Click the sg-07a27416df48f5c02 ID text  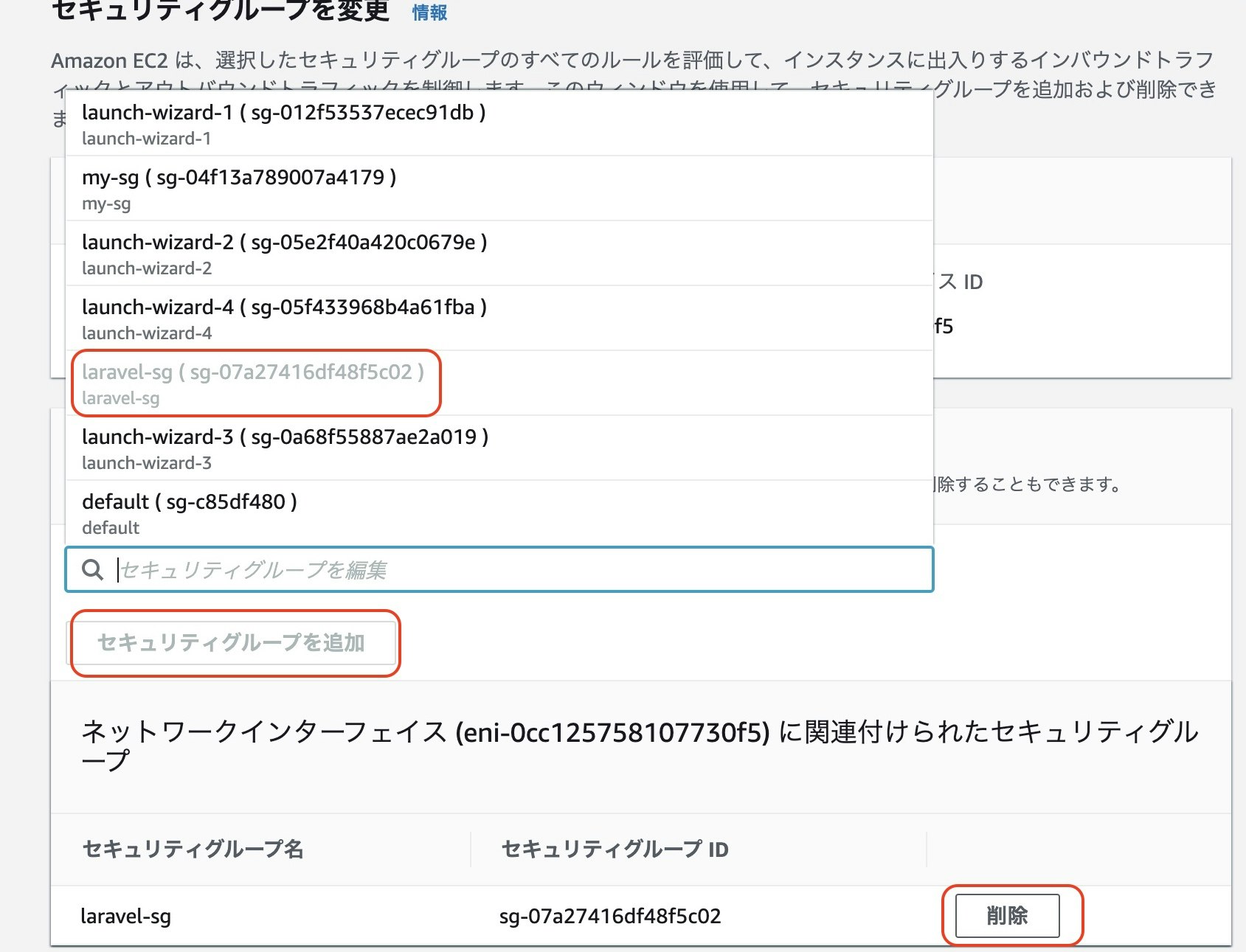pos(611,917)
